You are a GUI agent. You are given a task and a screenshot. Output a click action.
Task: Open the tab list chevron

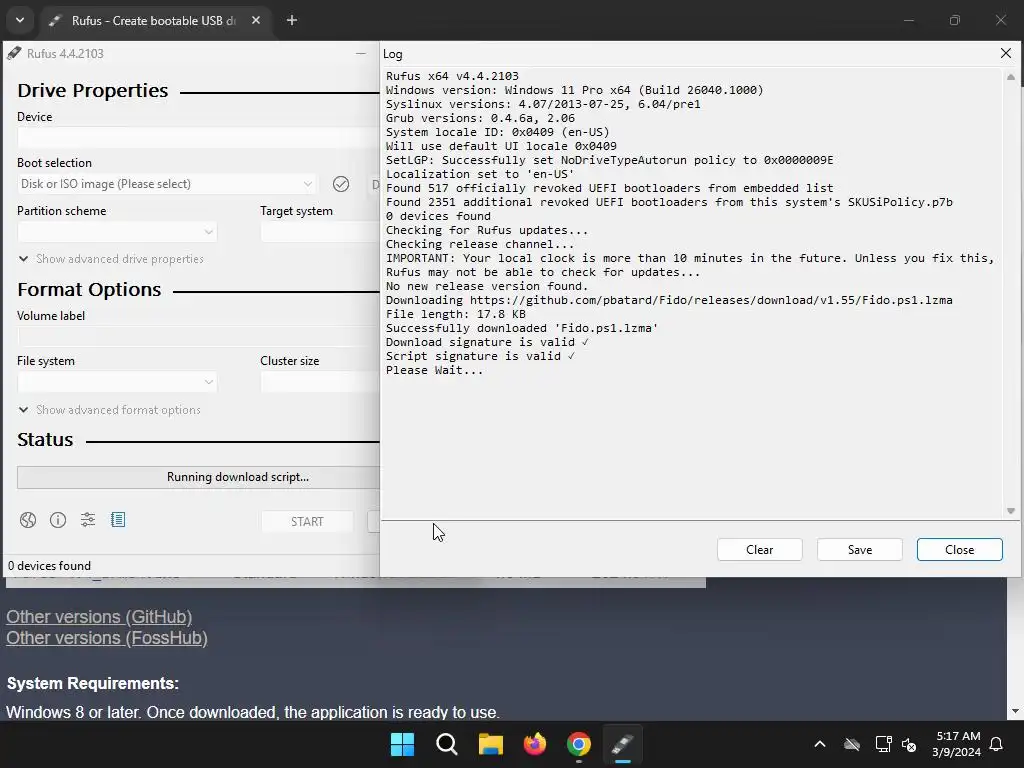click(x=20, y=20)
